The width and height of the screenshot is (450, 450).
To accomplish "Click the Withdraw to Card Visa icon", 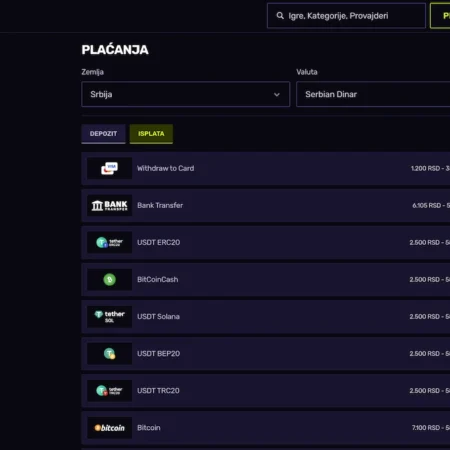I will coord(109,168).
